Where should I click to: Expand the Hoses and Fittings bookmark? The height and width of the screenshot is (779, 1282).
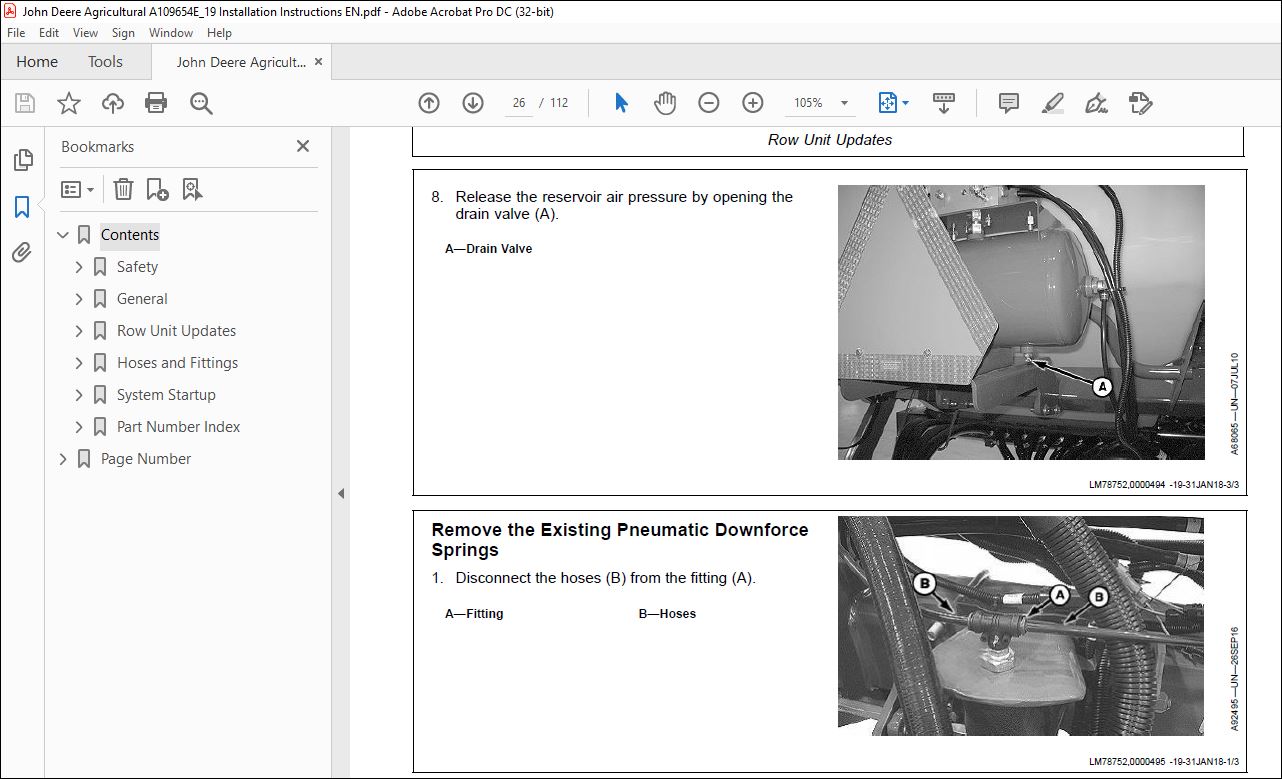point(79,363)
